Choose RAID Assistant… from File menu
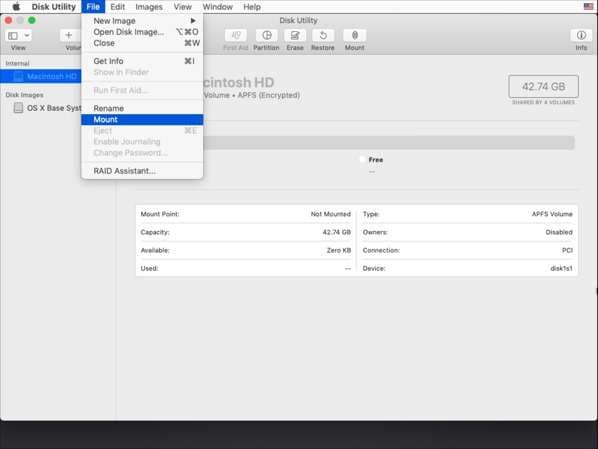Viewport: 598px width, 449px height. coord(142,171)
